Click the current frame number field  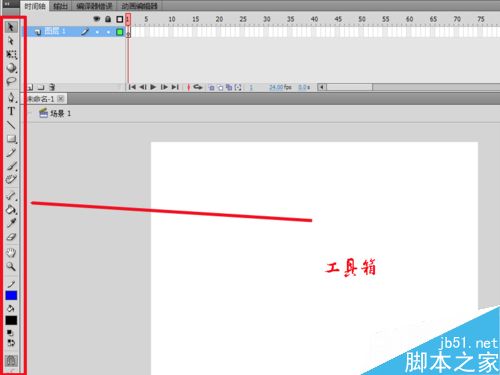(251, 87)
